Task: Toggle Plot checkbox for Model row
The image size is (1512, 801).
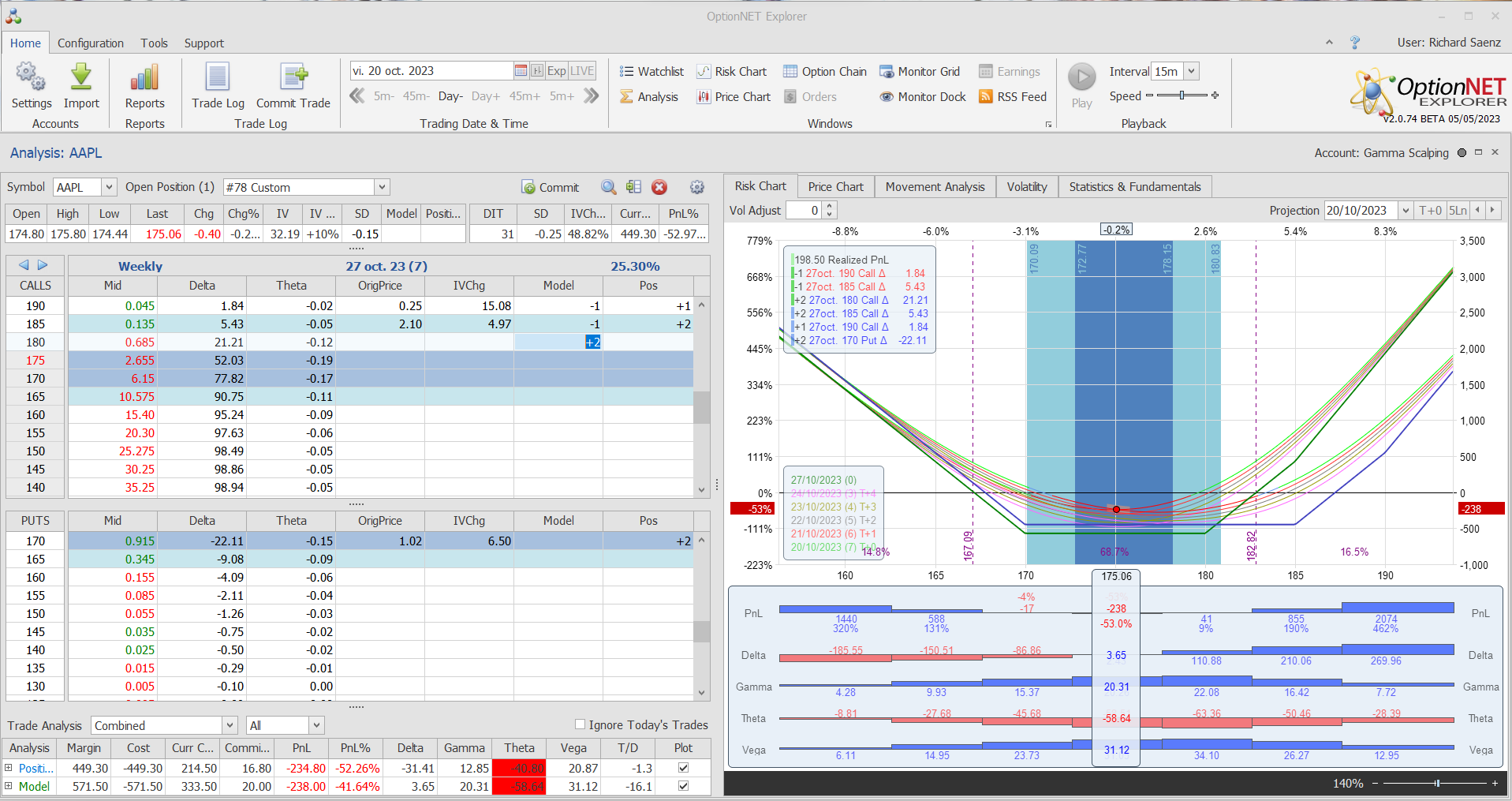Action: pos(683,786)
